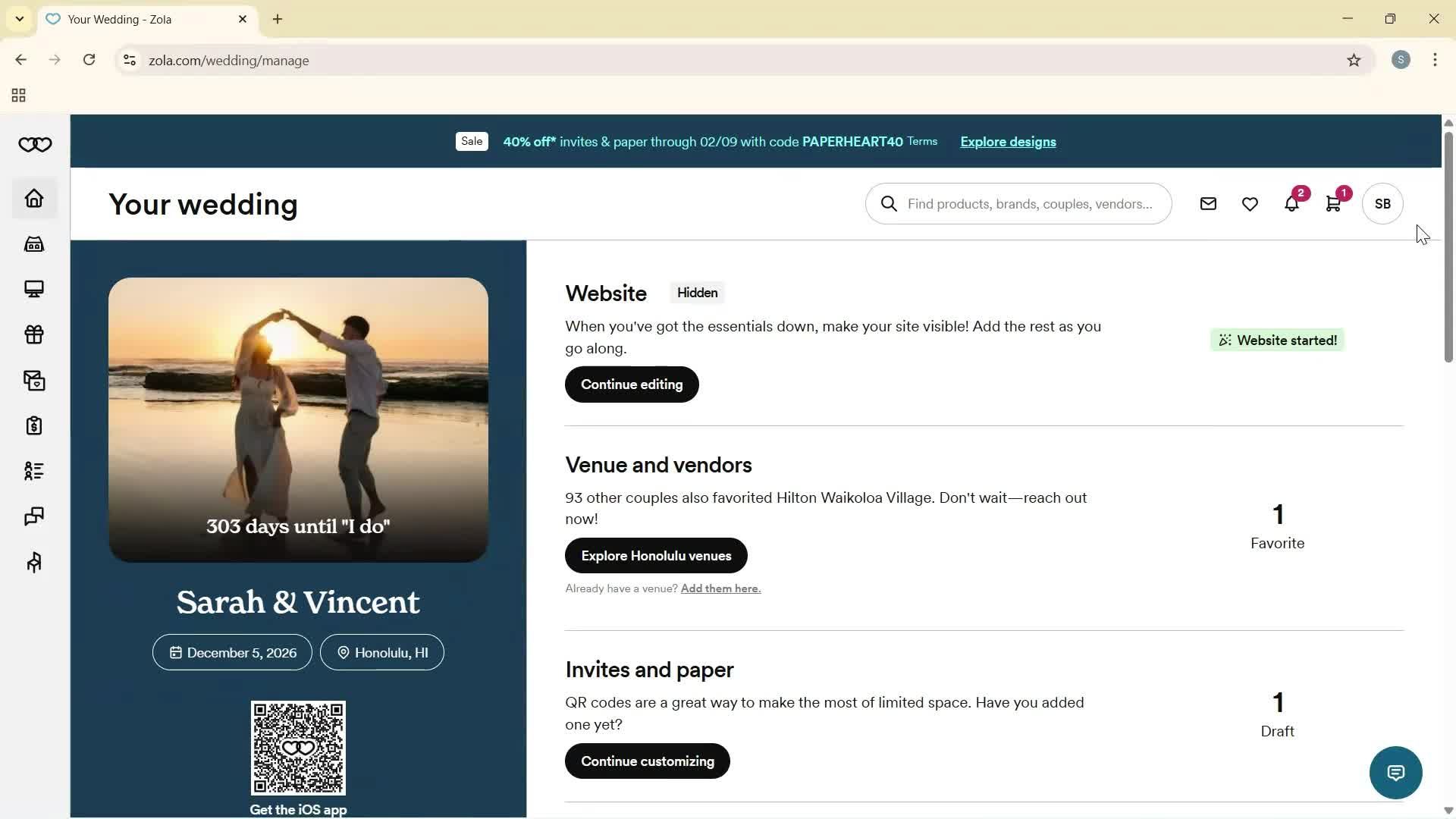Open the Invites and paper envelope icon
Viewport: 1456px width, 819px height.
tap(33, 380)
